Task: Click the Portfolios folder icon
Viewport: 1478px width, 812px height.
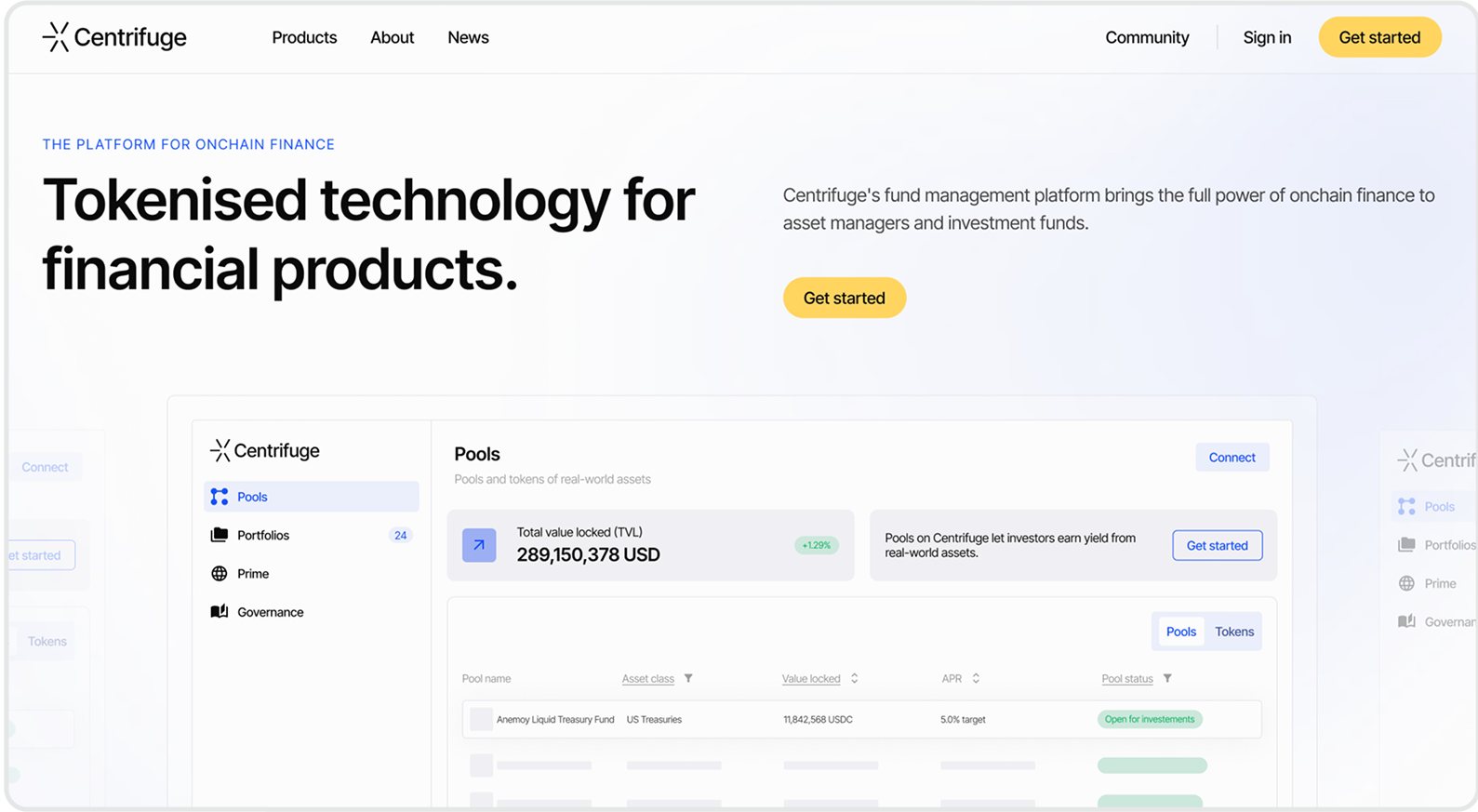Action: point(220,535)
